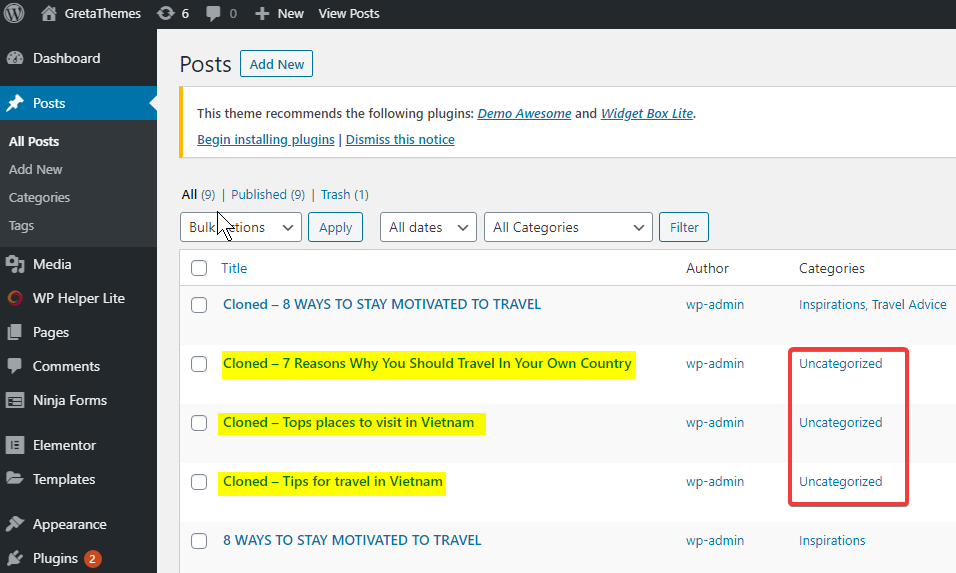Open Categories submenu item under Posts
The image size is (956, 573).
pyautogui.click(x=40, y=198)
